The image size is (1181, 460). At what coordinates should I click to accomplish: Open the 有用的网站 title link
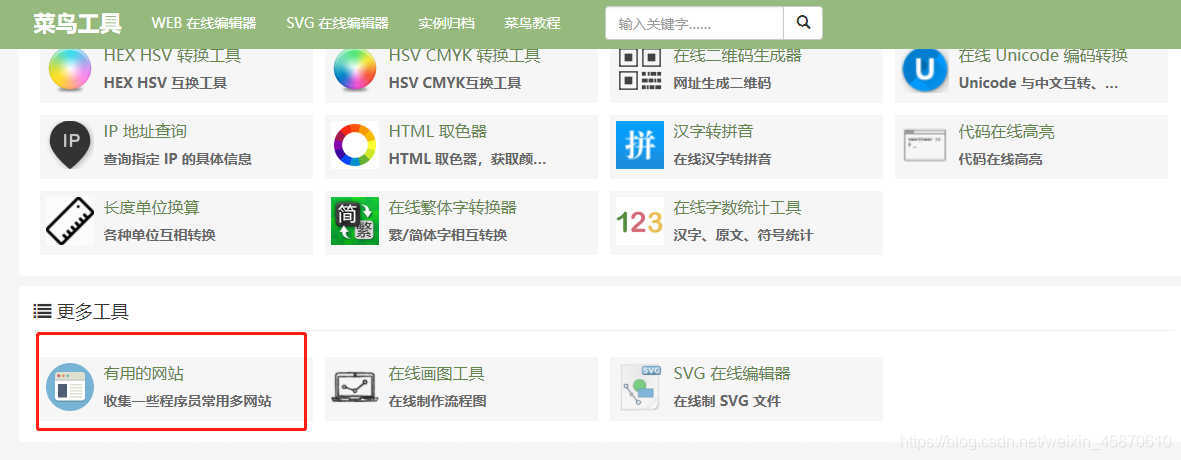click(x=143, y=373)
